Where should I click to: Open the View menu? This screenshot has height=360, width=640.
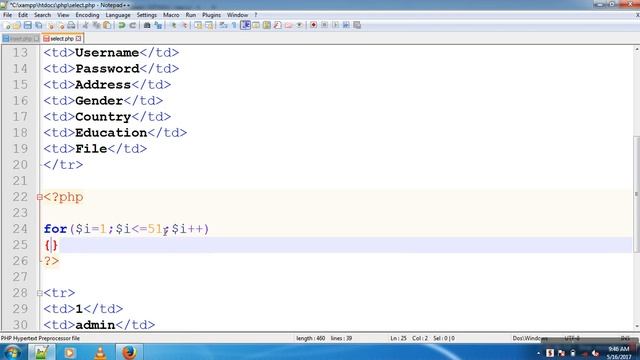(x=63, y=15)
